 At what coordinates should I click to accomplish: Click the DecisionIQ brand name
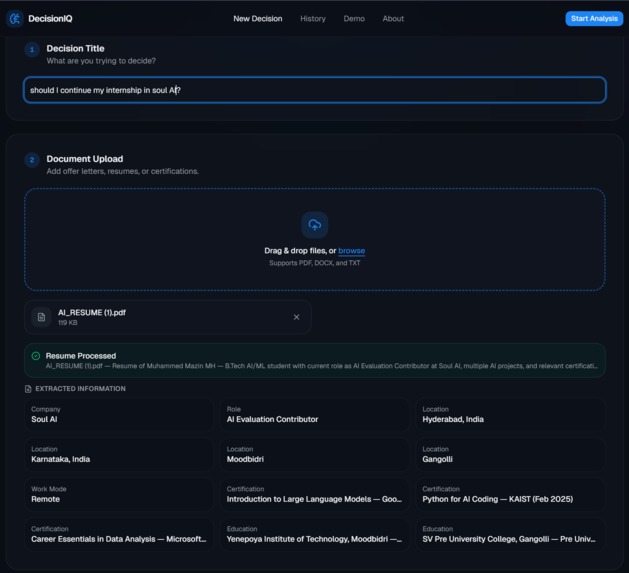coord(50,18)
